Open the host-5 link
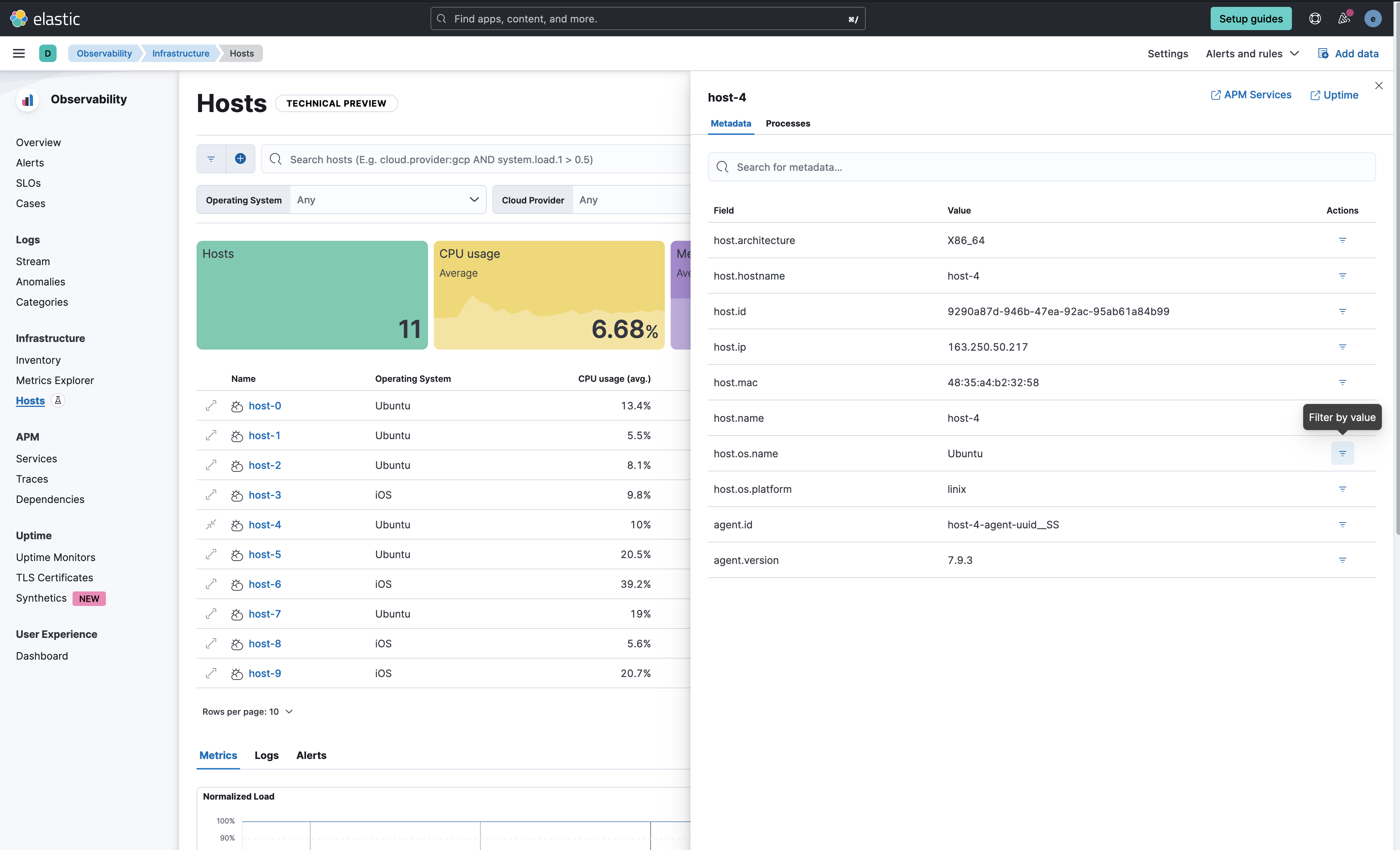Image resolution: width=1400 pixels, height=850 pixels. pyautogui.click(x=264, y=554)
